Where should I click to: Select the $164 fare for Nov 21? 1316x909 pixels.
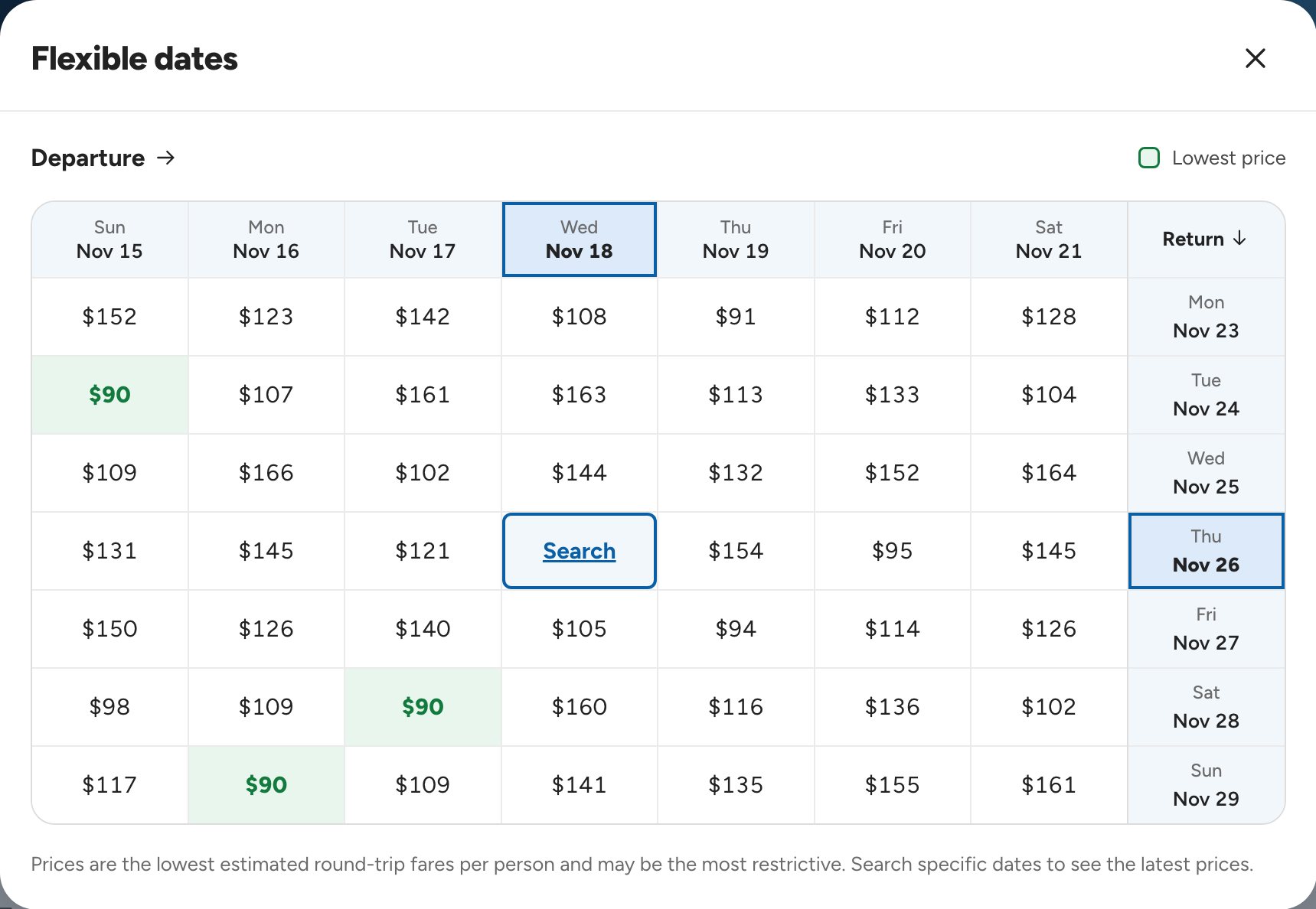(1049, 473)
